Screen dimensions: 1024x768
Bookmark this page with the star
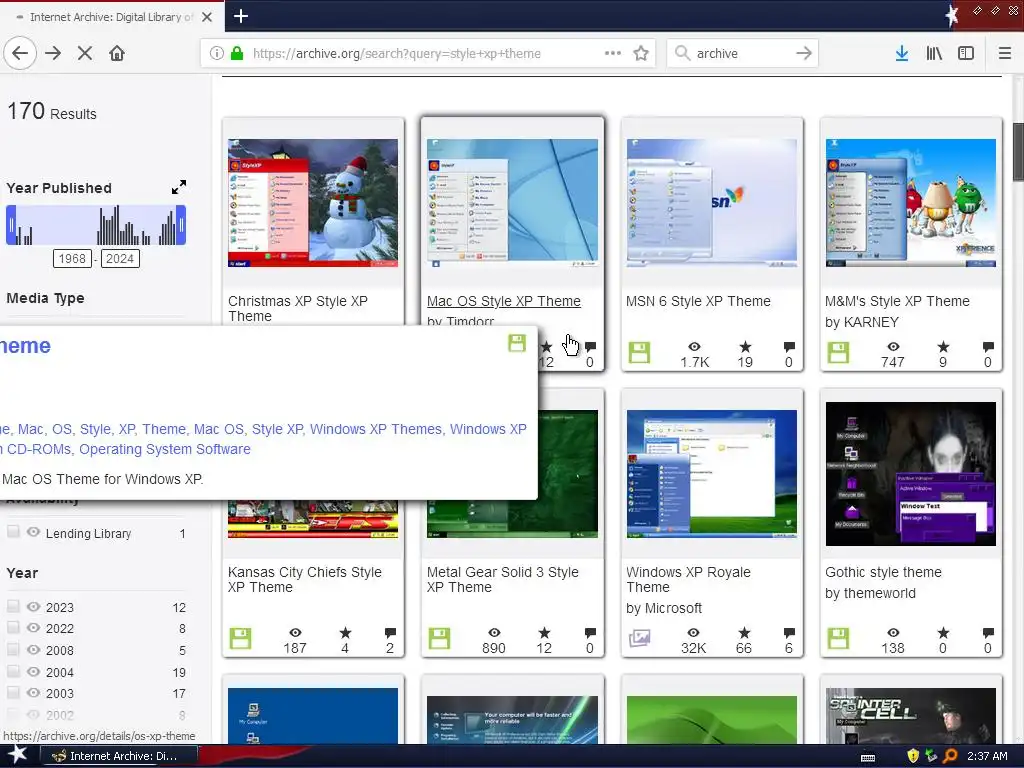[x=641, y=53]
